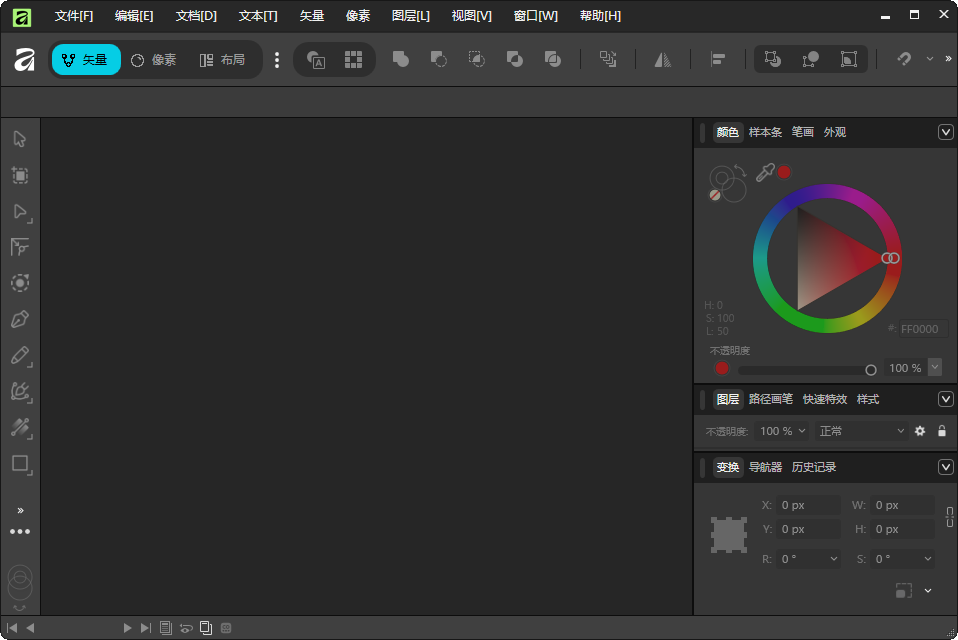
Task: Go to first page in status bar
Action: [x=12, y=628]
